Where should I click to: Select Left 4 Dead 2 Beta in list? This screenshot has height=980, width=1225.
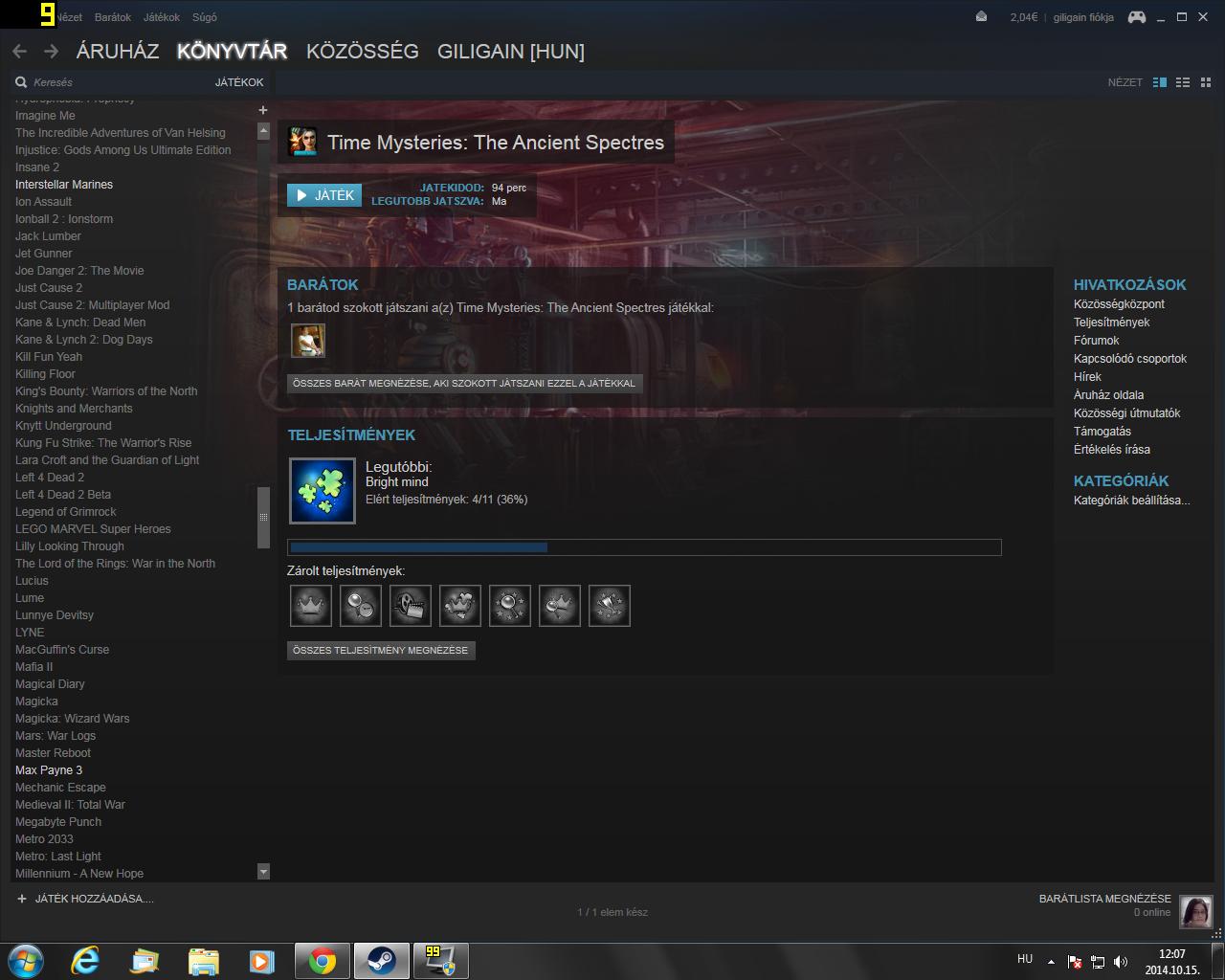(x=63, y=495)
